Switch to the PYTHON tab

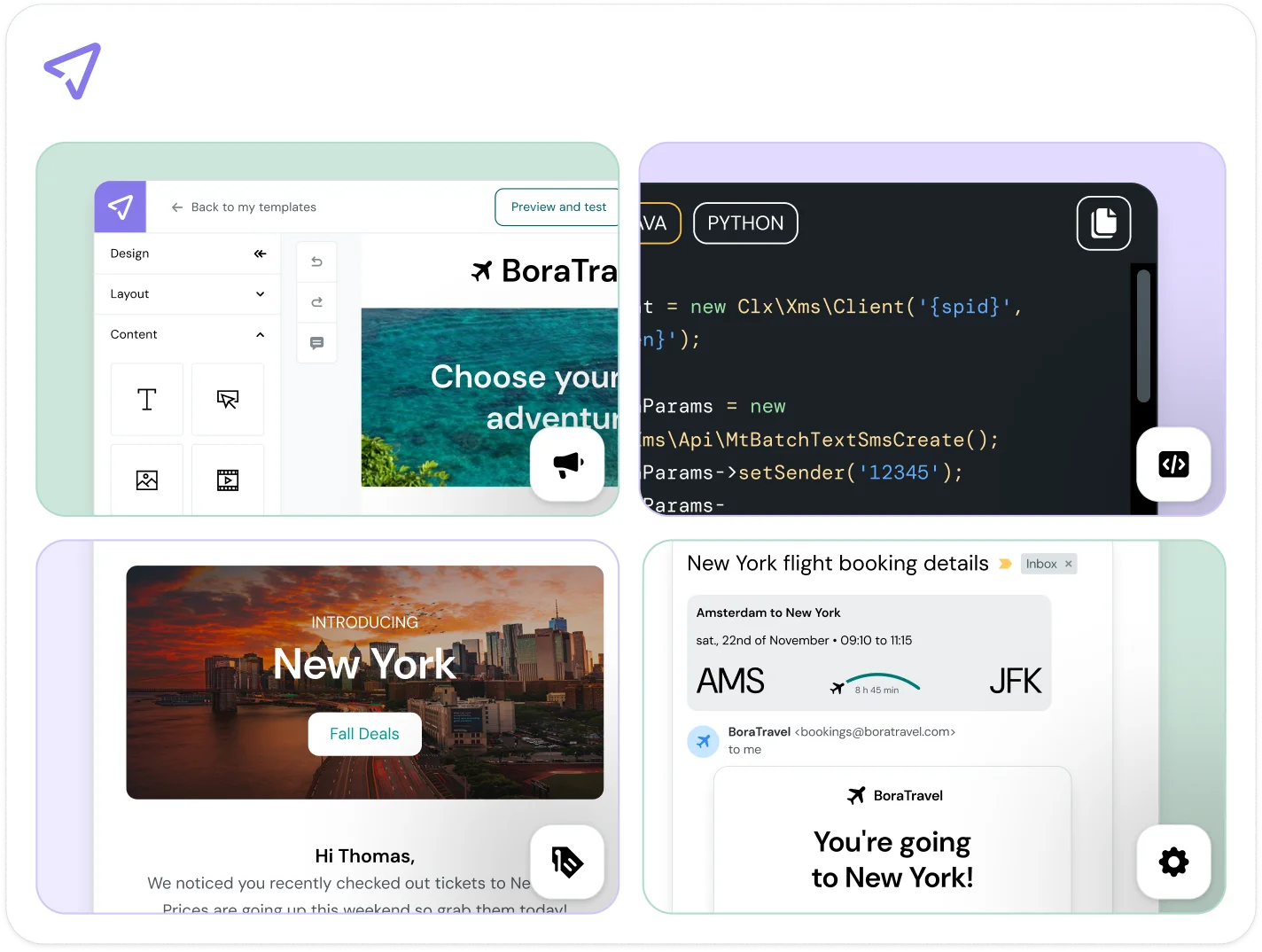[745, 223]
